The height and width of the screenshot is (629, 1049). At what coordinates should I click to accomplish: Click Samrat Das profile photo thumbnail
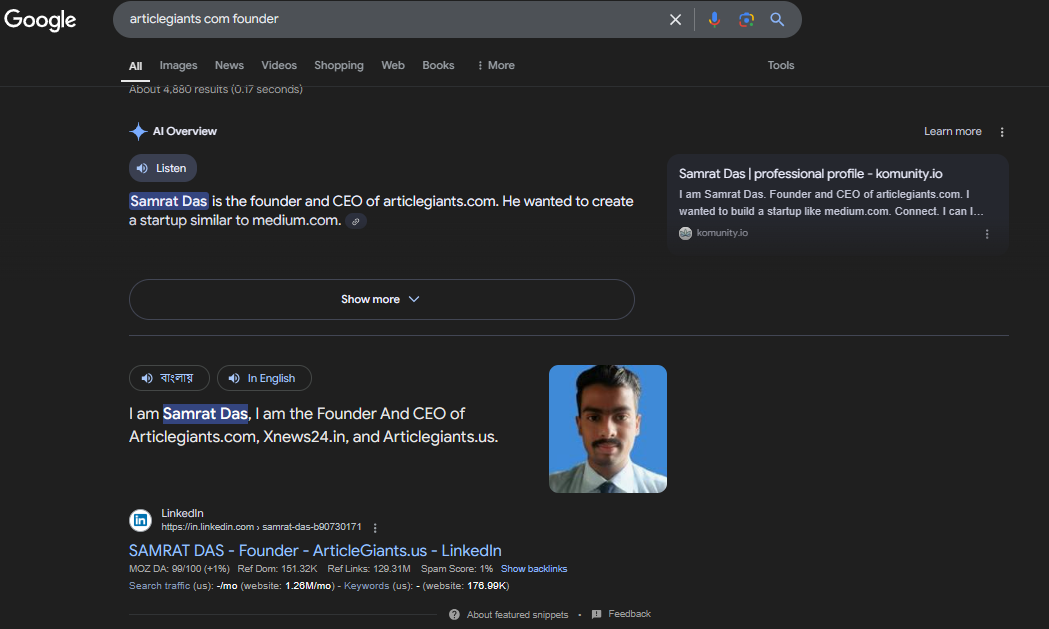pos(608,429)
